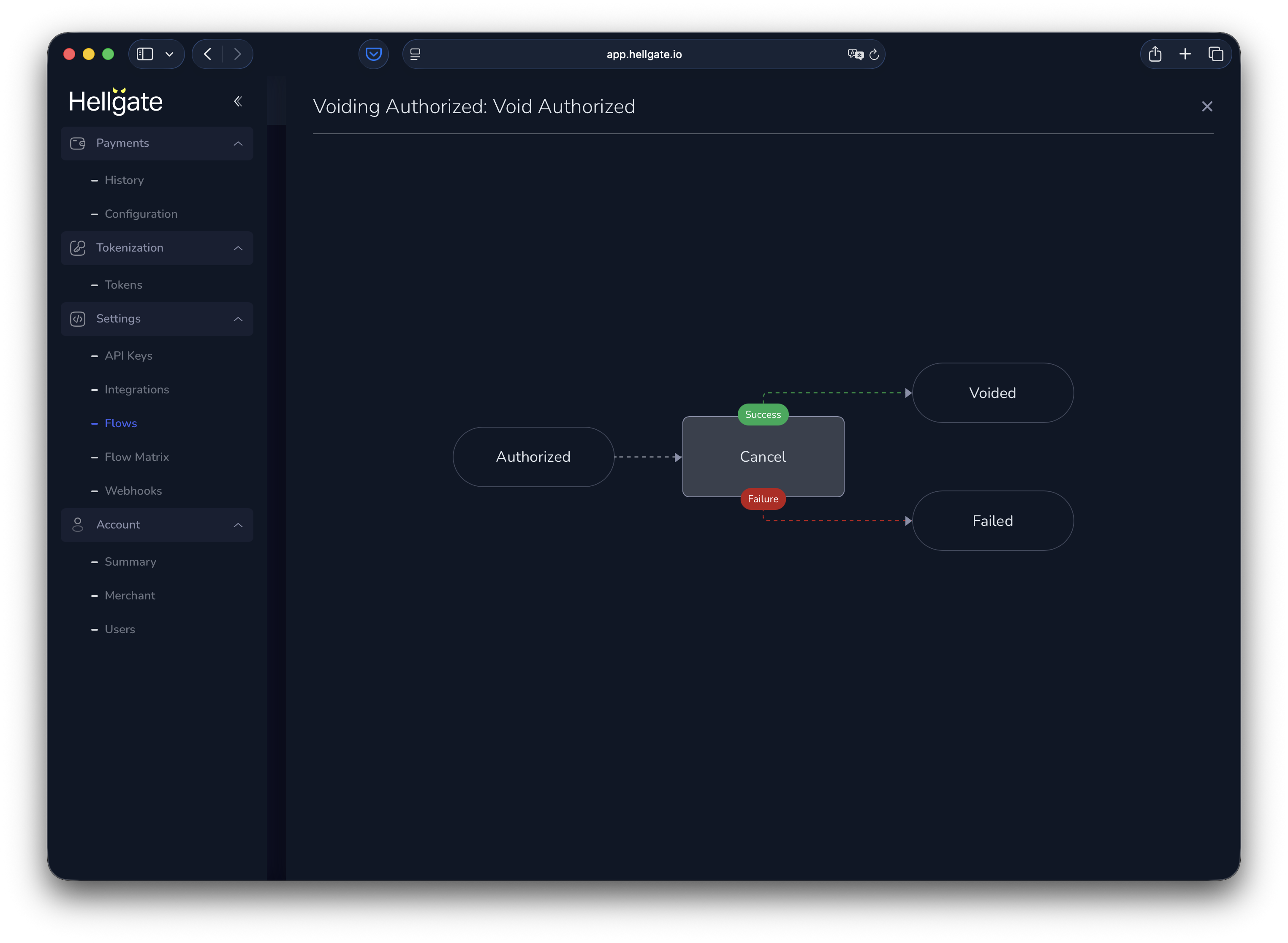Toggle the browser sidebar button
This screenshot has width=1288, height=943.
pos(144,54)
